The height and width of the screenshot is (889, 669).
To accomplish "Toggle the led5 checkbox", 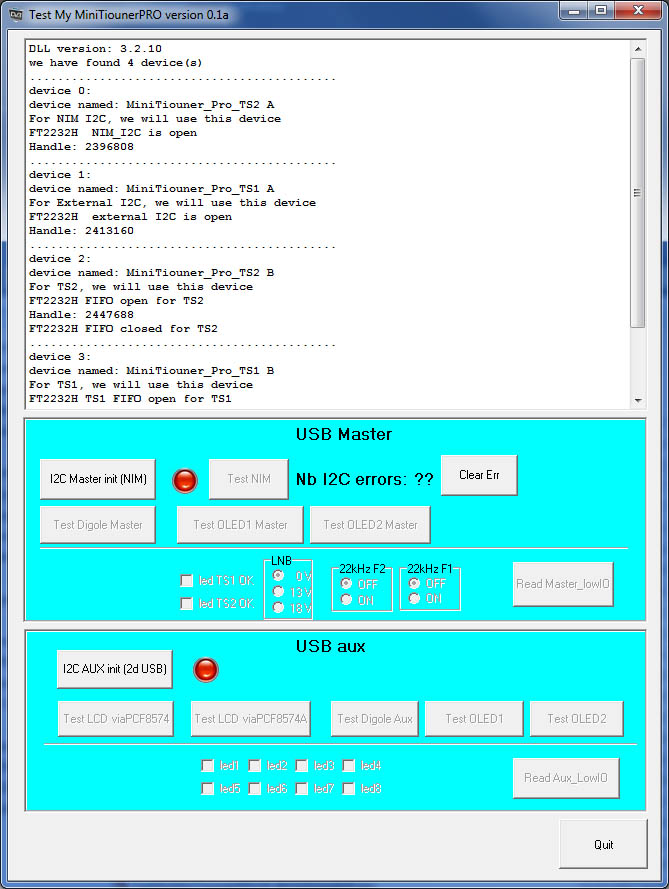I will pyautogui.click(x=208, y=789).
